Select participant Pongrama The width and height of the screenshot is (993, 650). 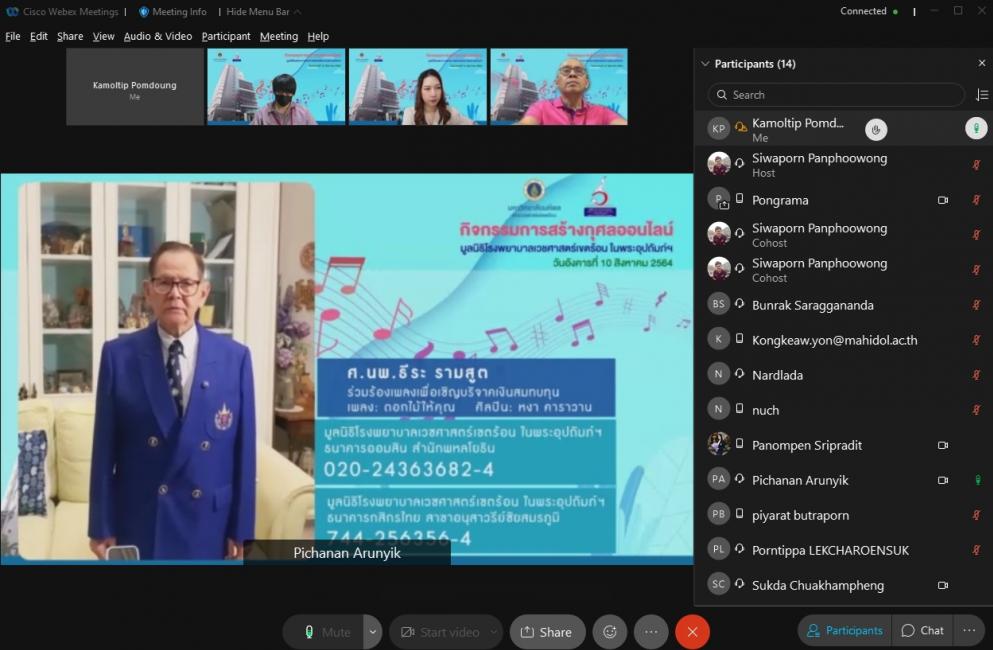844,200
